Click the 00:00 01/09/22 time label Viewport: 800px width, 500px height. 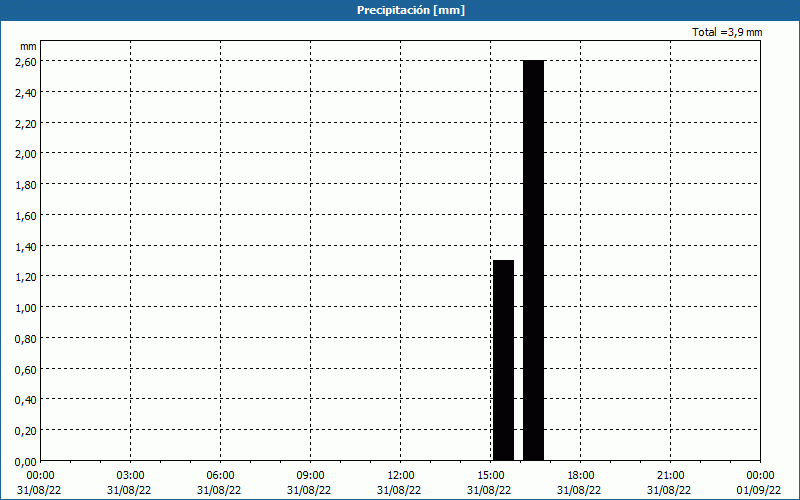[759, 483]
